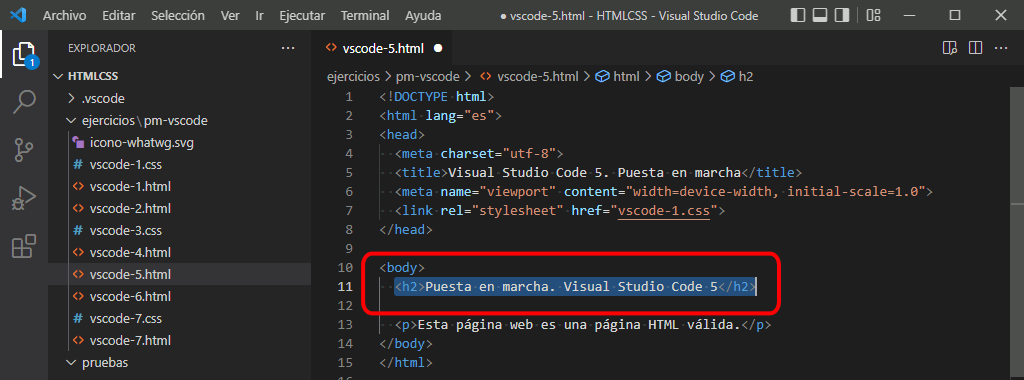Toggle secondary side bar layout button

pos(842,15)
